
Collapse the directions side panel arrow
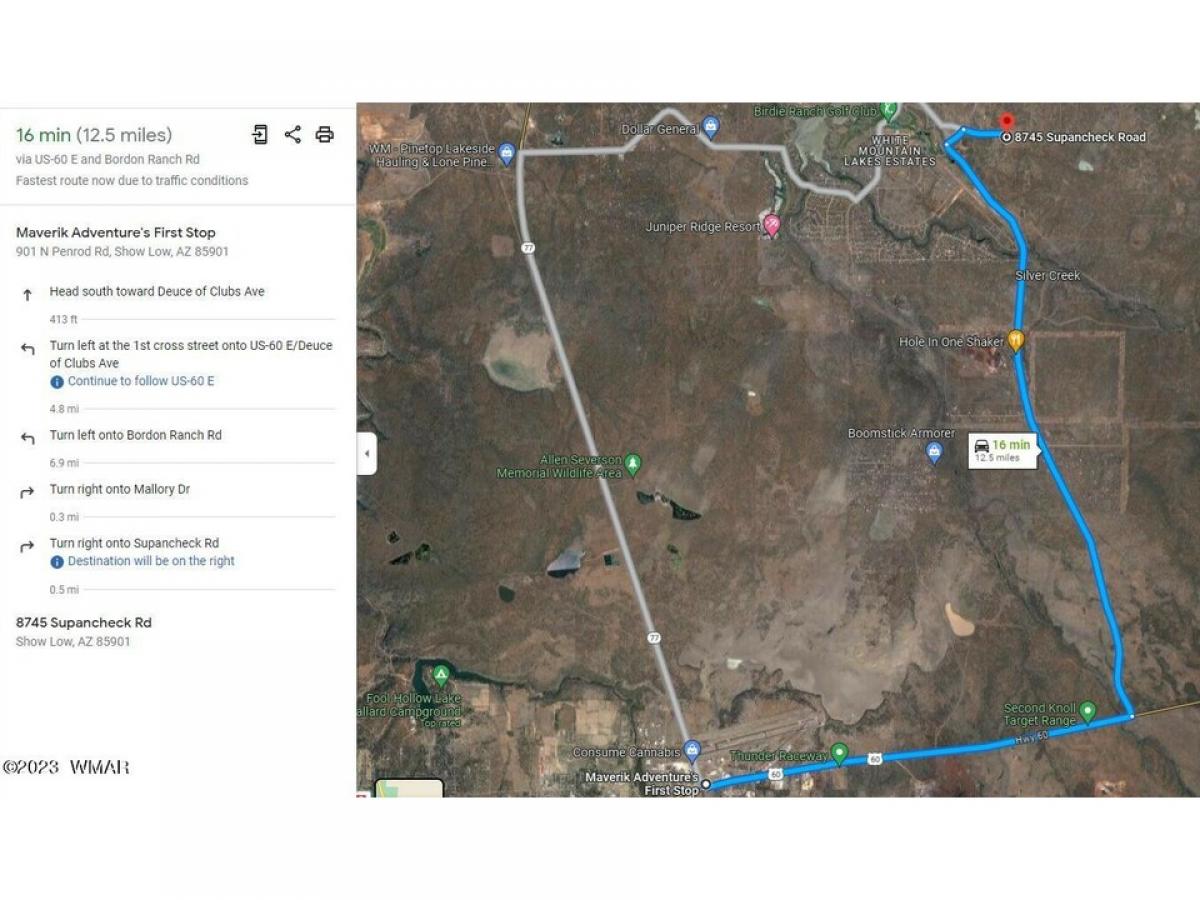click(367, 454)
